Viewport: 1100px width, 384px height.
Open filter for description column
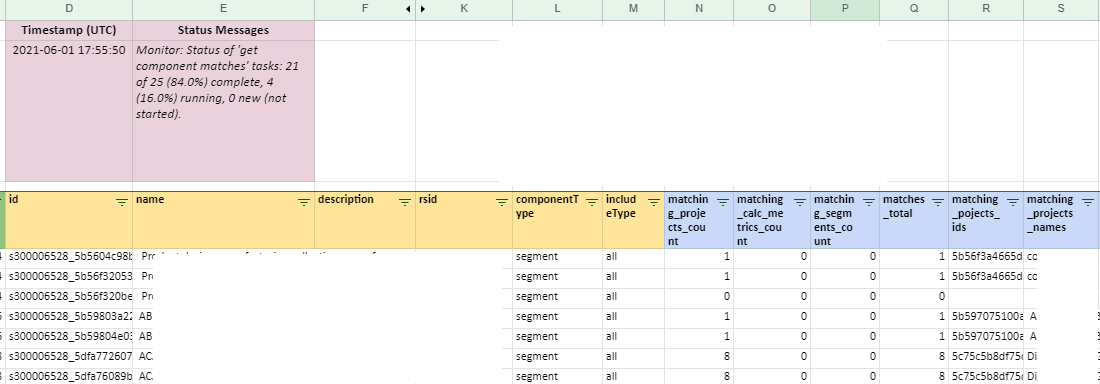405,201
